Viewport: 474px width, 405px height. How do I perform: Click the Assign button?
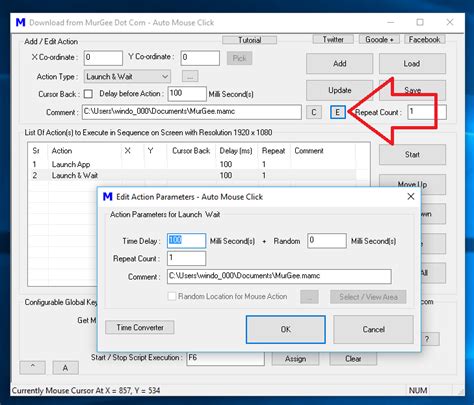[x=295, y=359]
